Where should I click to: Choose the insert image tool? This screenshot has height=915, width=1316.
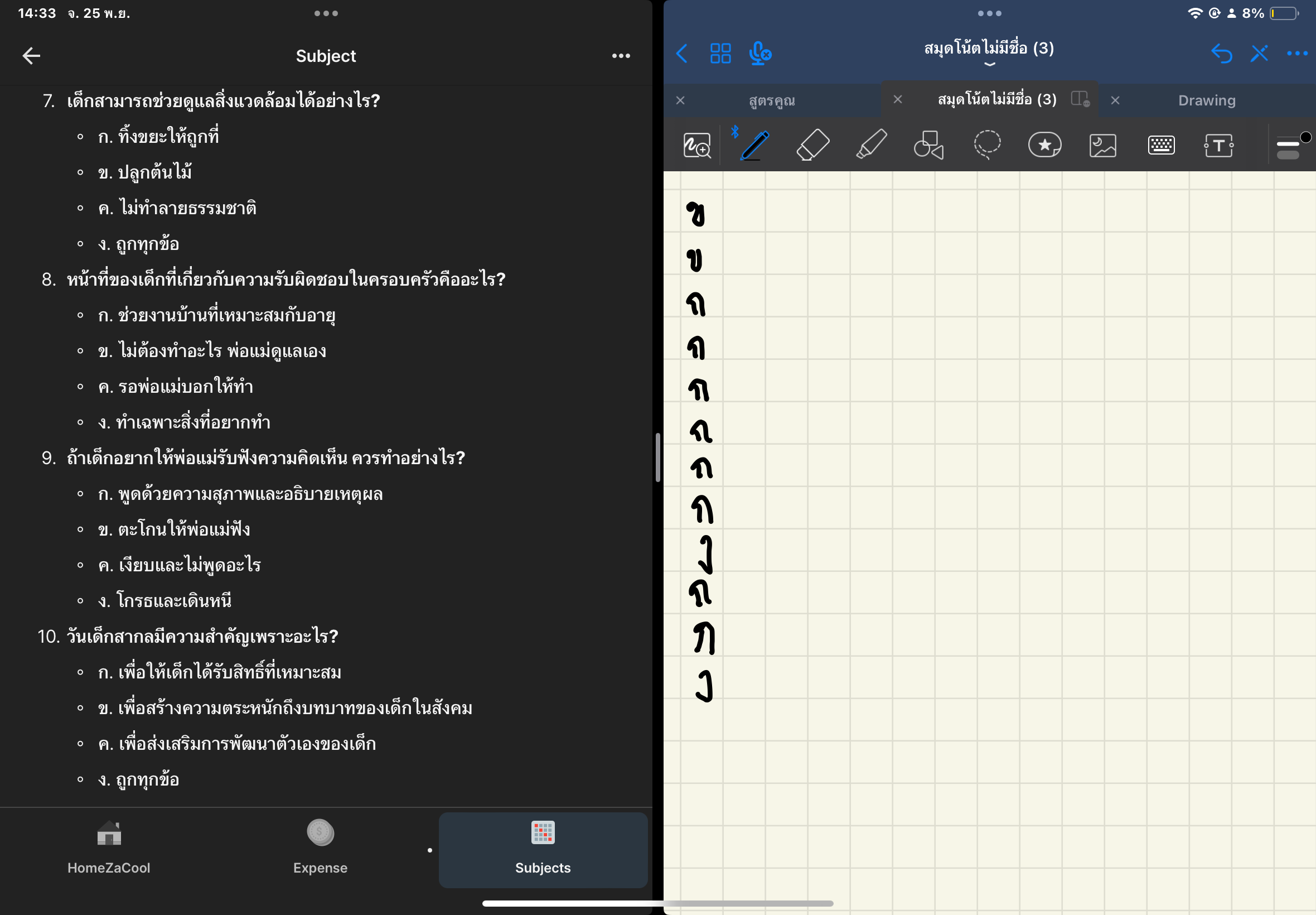pos(1102,145)
